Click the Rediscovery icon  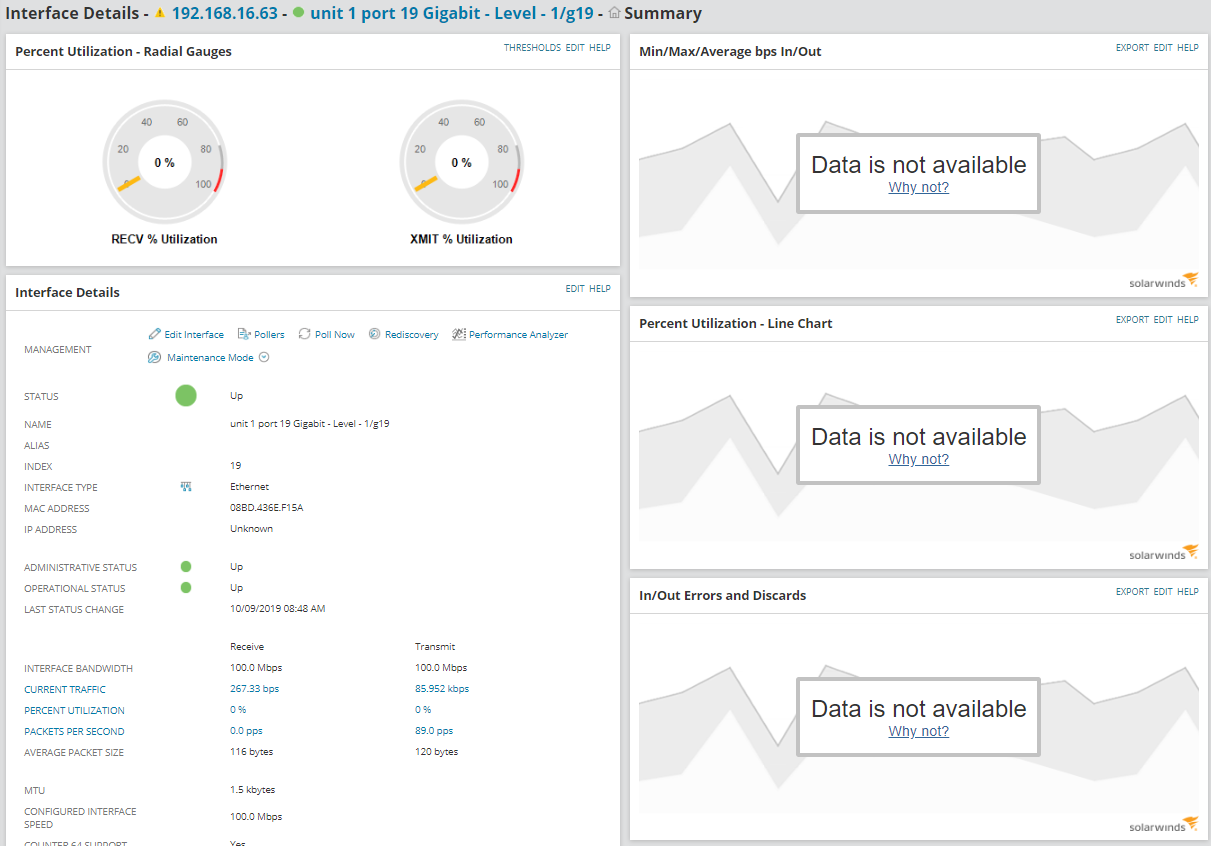pos(374,334)
